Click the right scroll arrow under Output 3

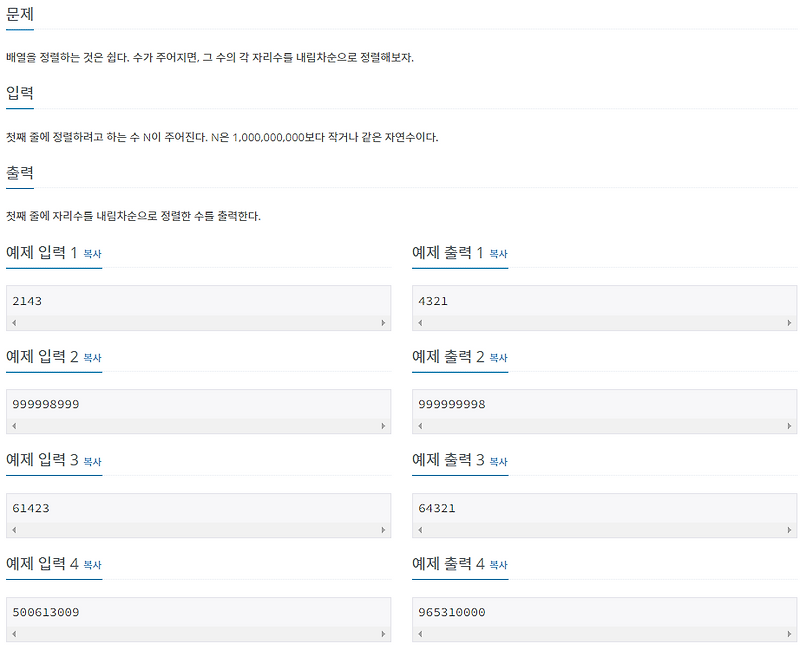tap(788, 529)
